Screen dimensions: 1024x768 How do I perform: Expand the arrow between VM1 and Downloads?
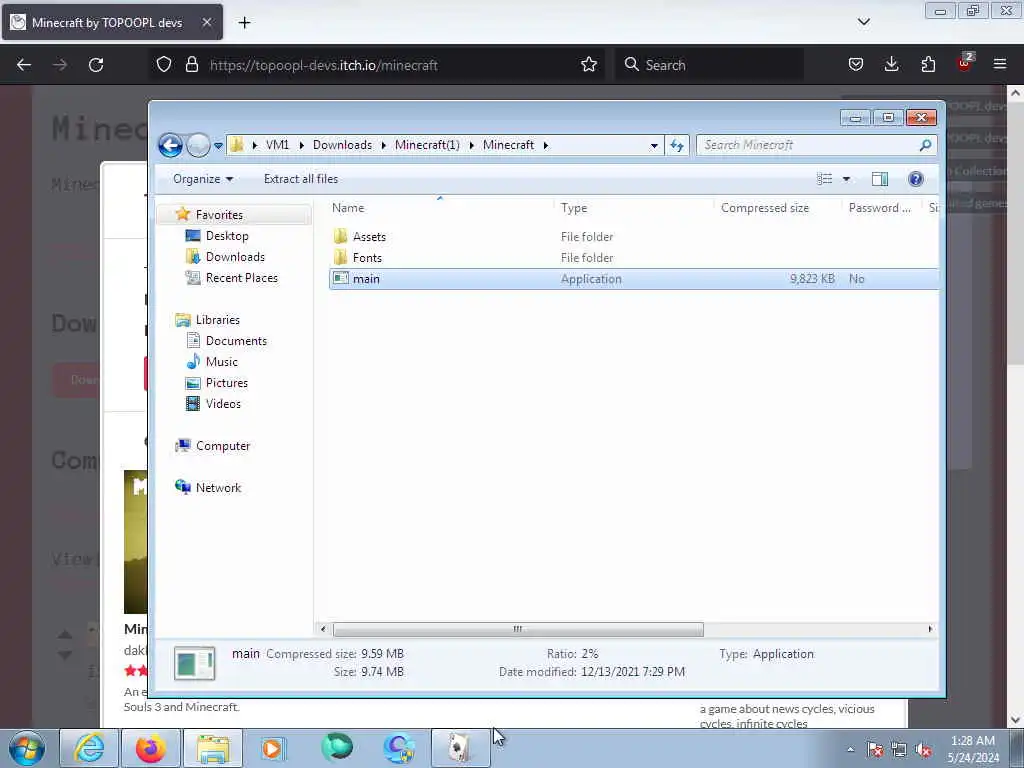[x=302, y=145]
